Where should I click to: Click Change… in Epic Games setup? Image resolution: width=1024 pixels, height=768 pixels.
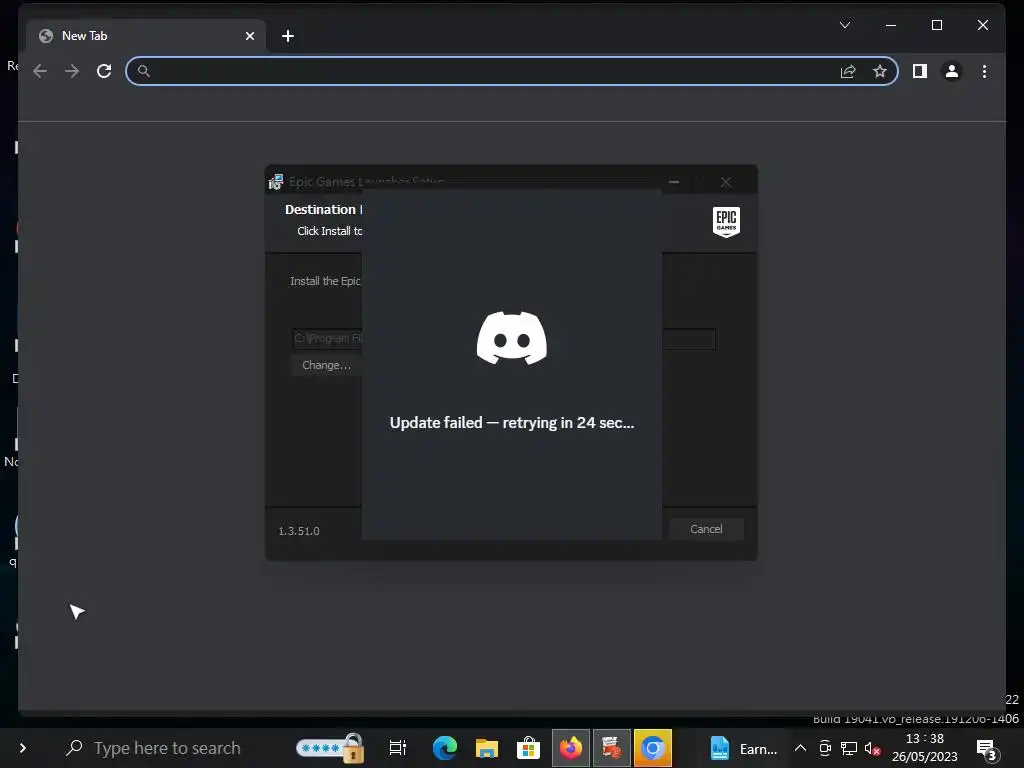pyautogui.click(x=326, y=365)
